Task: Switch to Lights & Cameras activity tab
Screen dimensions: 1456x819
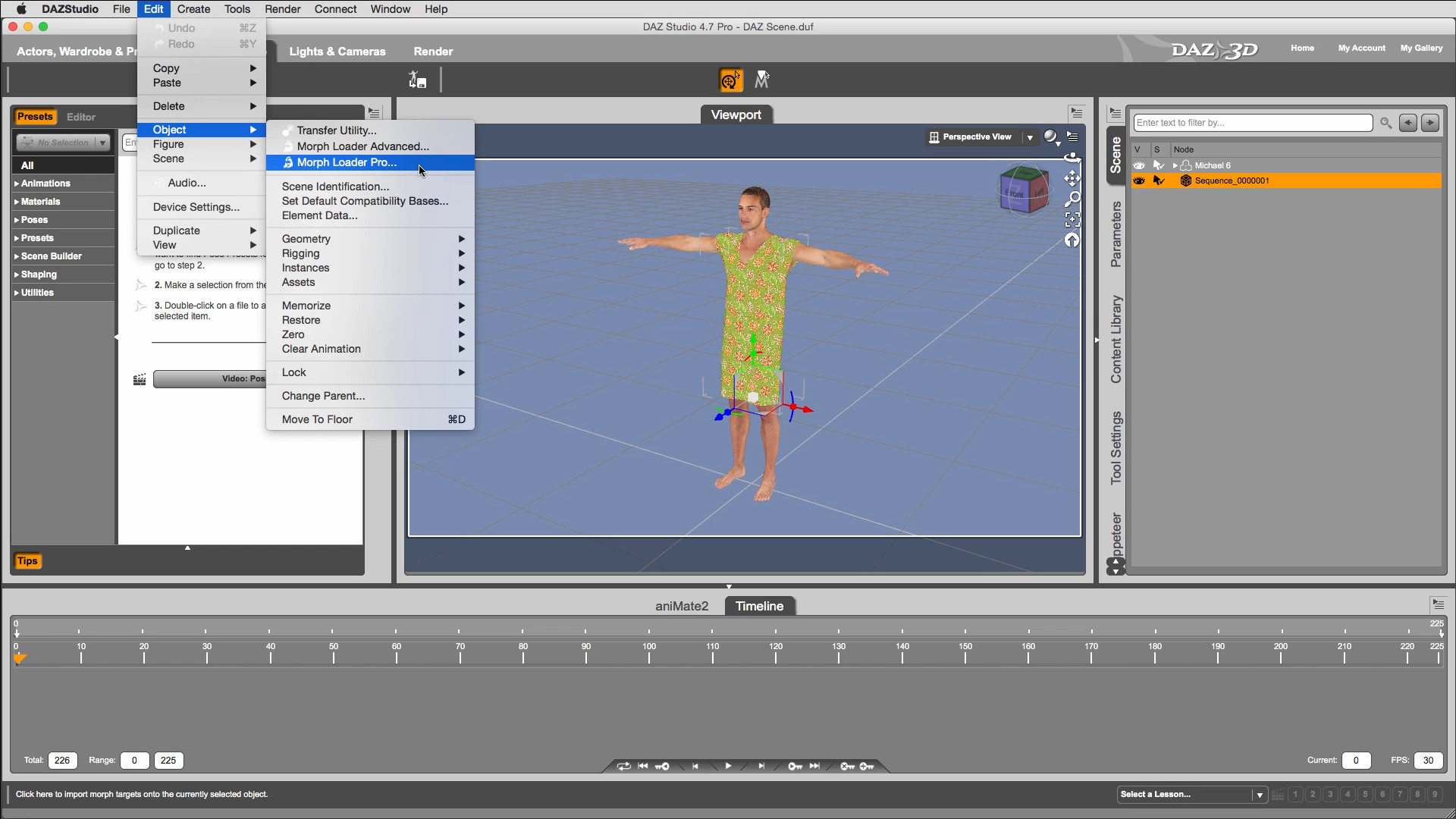Action: [x=337, y=52]
